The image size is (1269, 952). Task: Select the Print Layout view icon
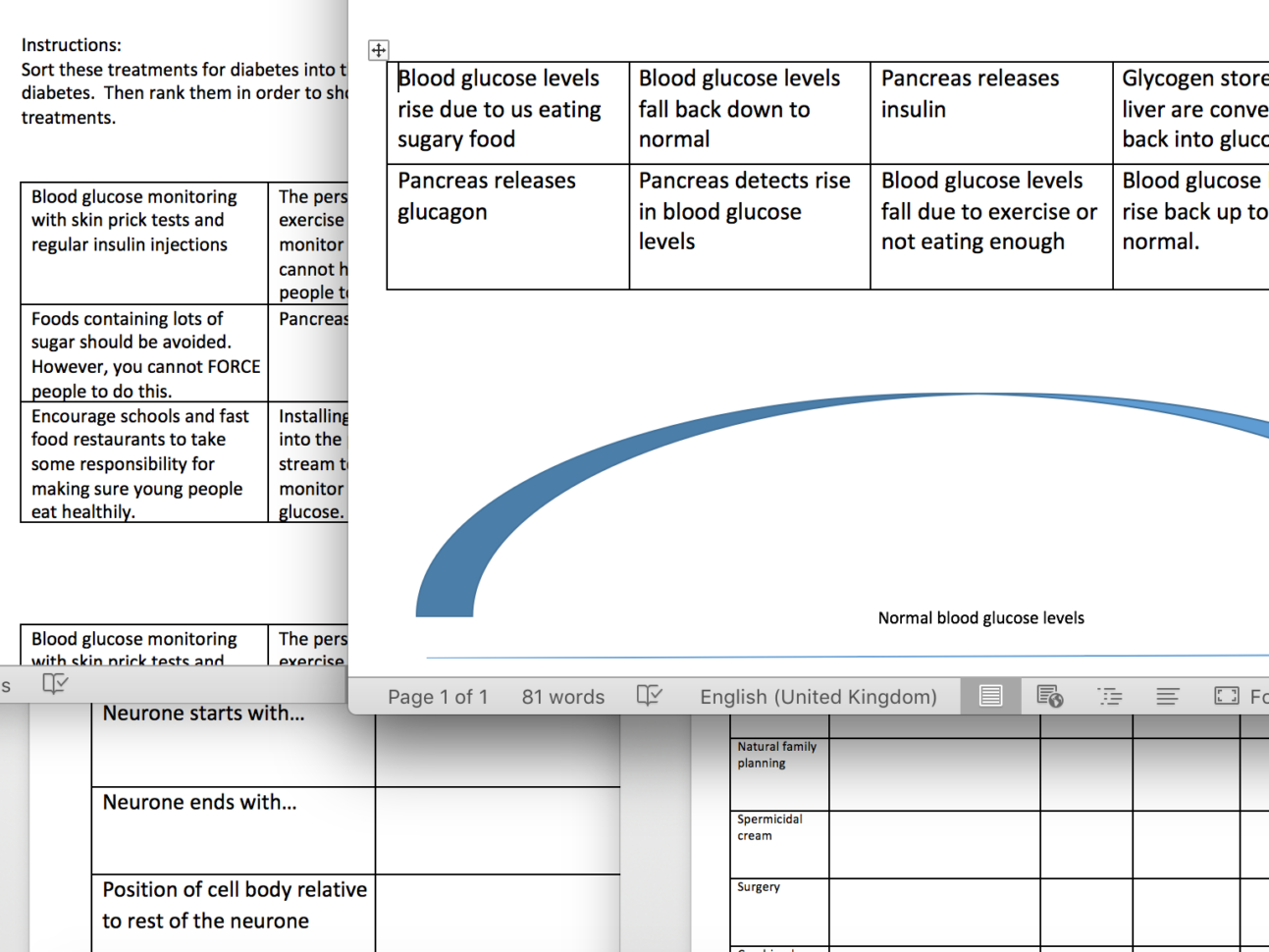[990, 695]
